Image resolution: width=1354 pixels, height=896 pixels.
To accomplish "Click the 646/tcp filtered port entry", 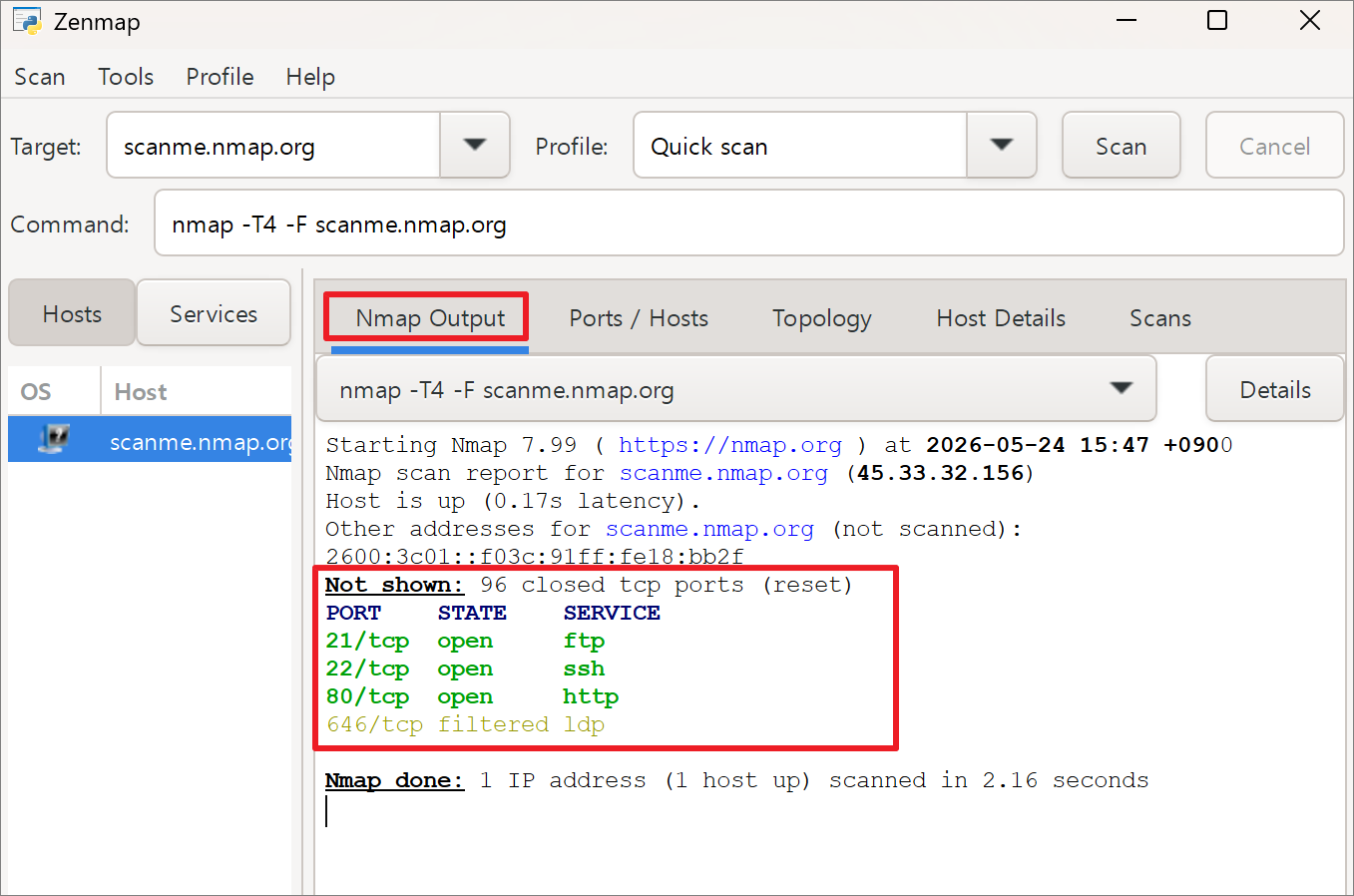I will [374, 724].
